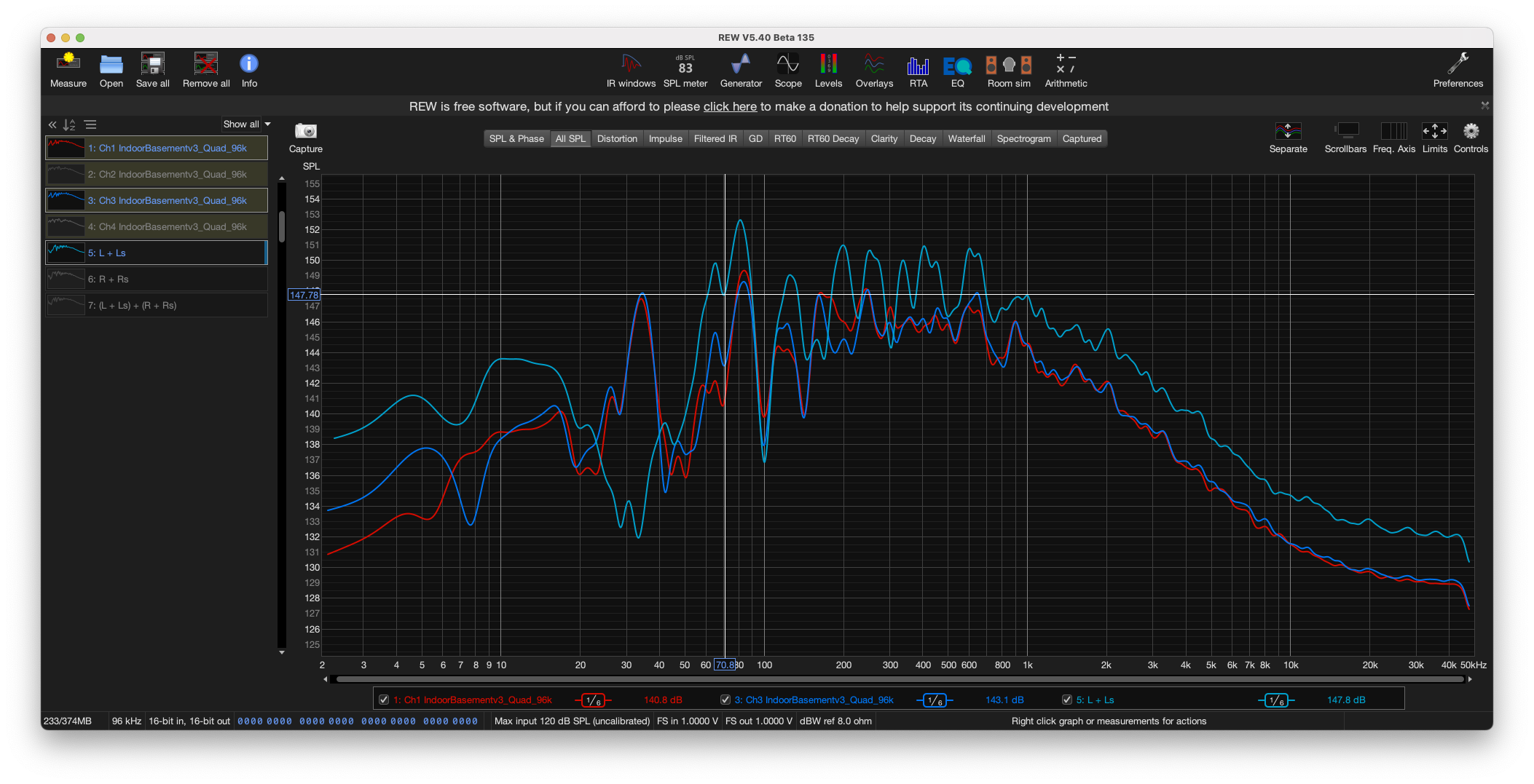Open Preferences wrench icon
Viewport: 1534px width, 784px height.
[x=1458, y=71]
